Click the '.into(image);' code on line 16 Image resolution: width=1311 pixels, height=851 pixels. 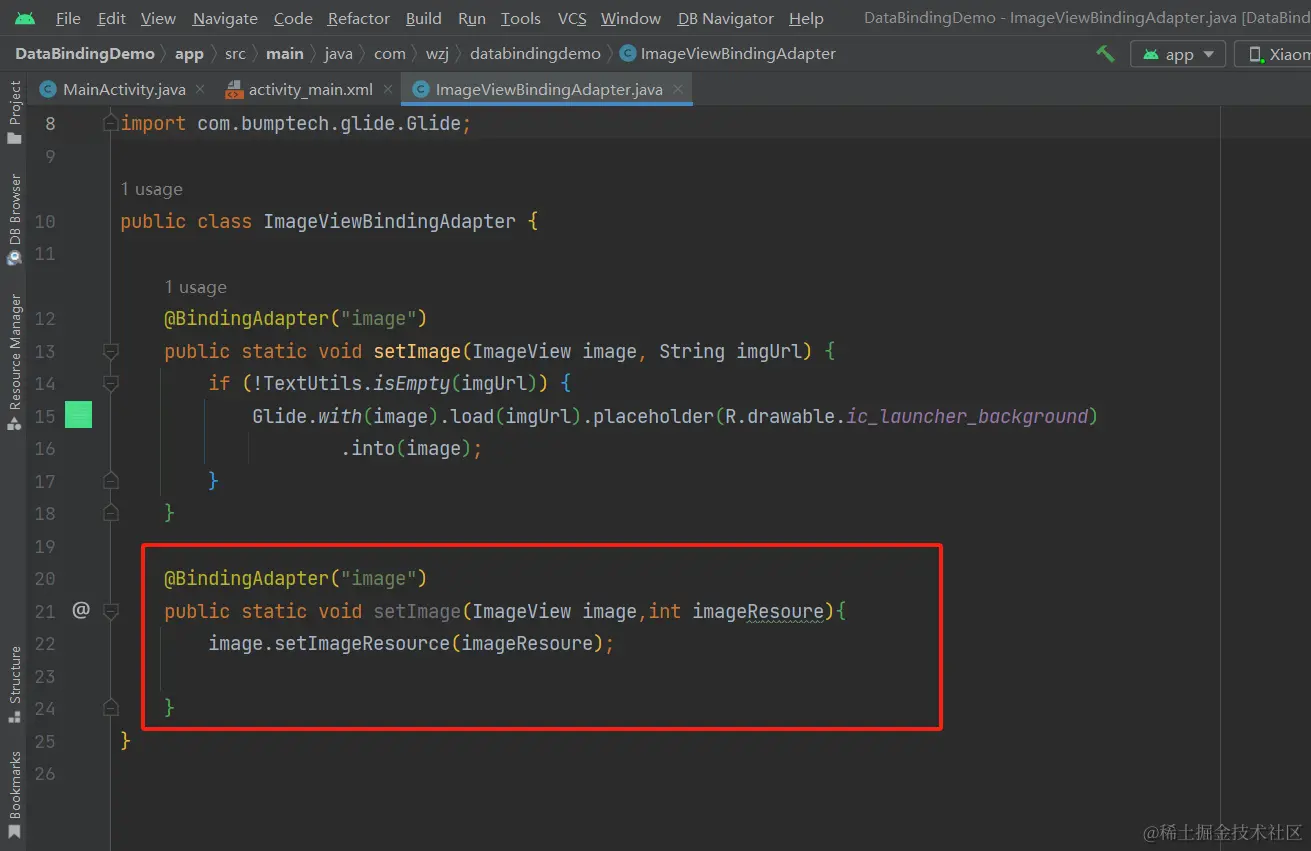[412, 449]
